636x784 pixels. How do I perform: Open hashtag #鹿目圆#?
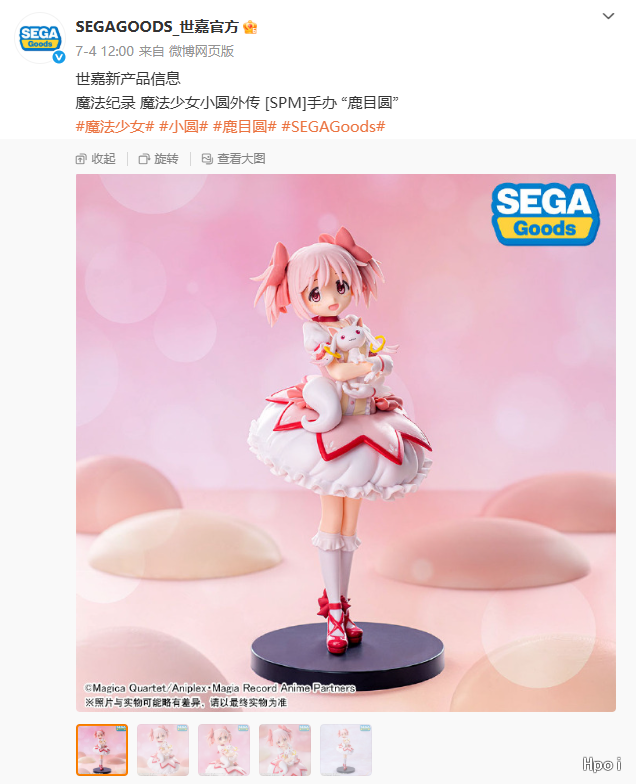click(244, 127)
